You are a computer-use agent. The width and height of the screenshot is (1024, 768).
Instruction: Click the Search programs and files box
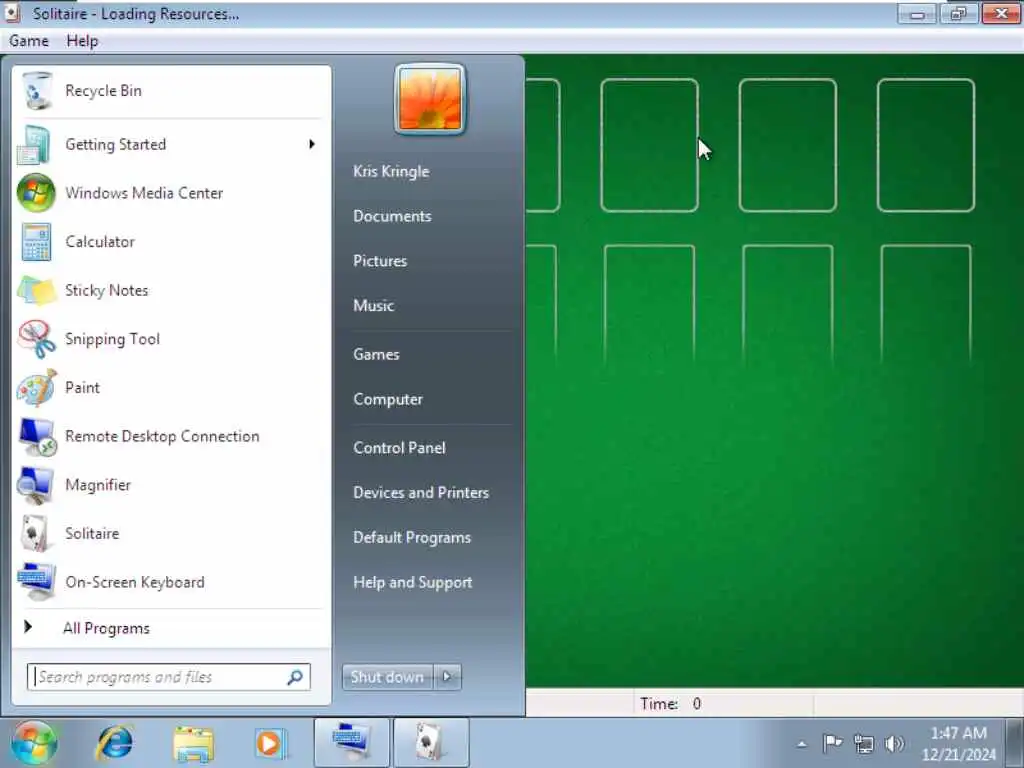168,677
